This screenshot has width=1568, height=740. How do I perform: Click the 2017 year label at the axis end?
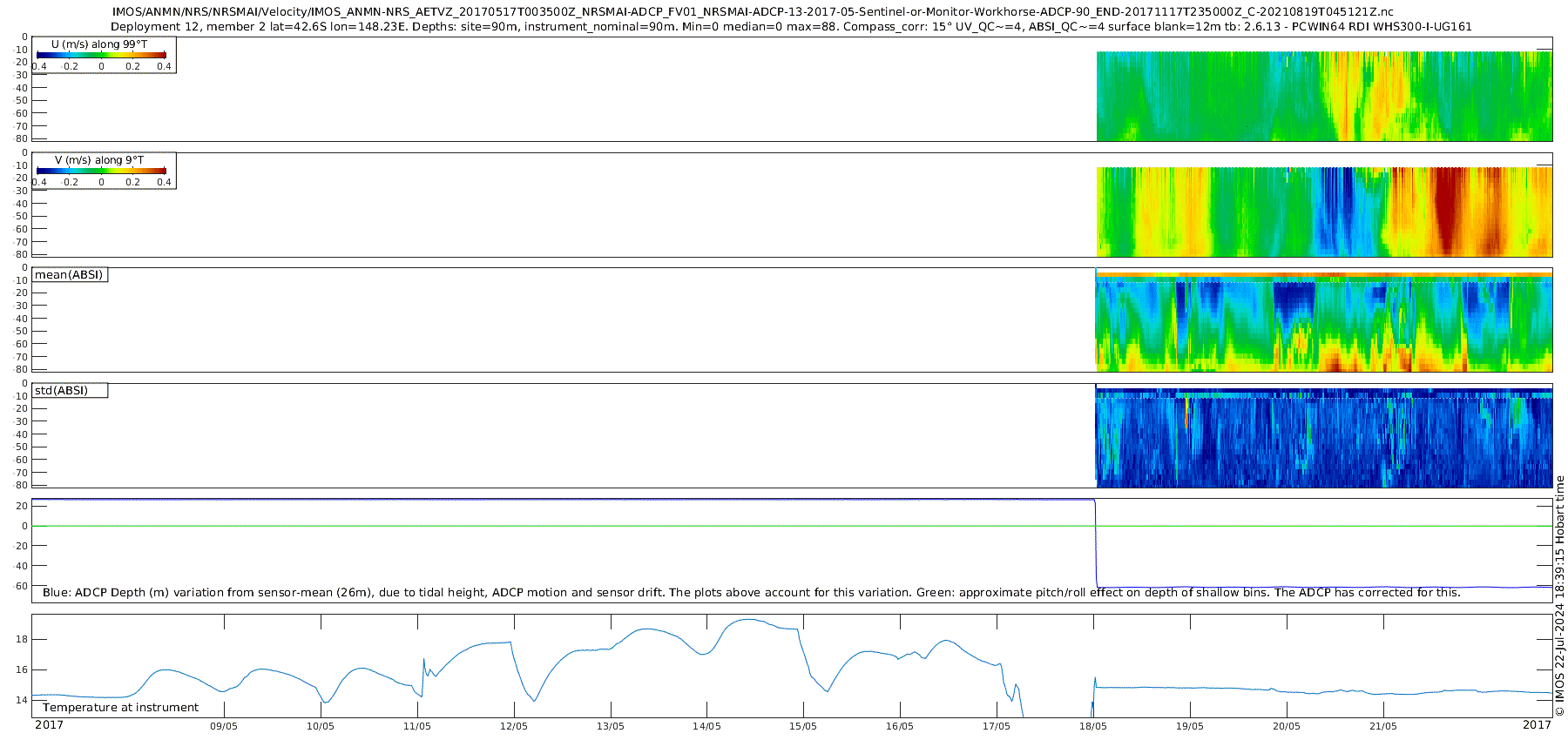click(x=1537, y=725)
